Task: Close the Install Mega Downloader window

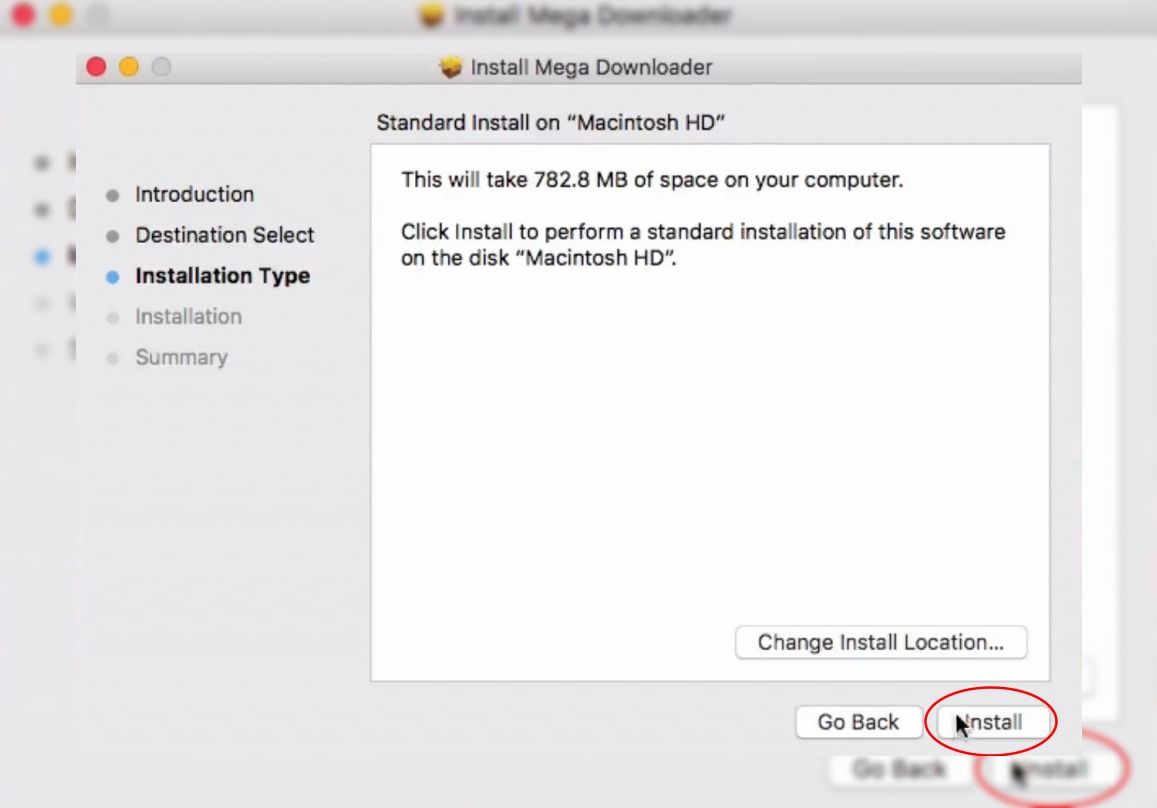Action: click(96, 67)
